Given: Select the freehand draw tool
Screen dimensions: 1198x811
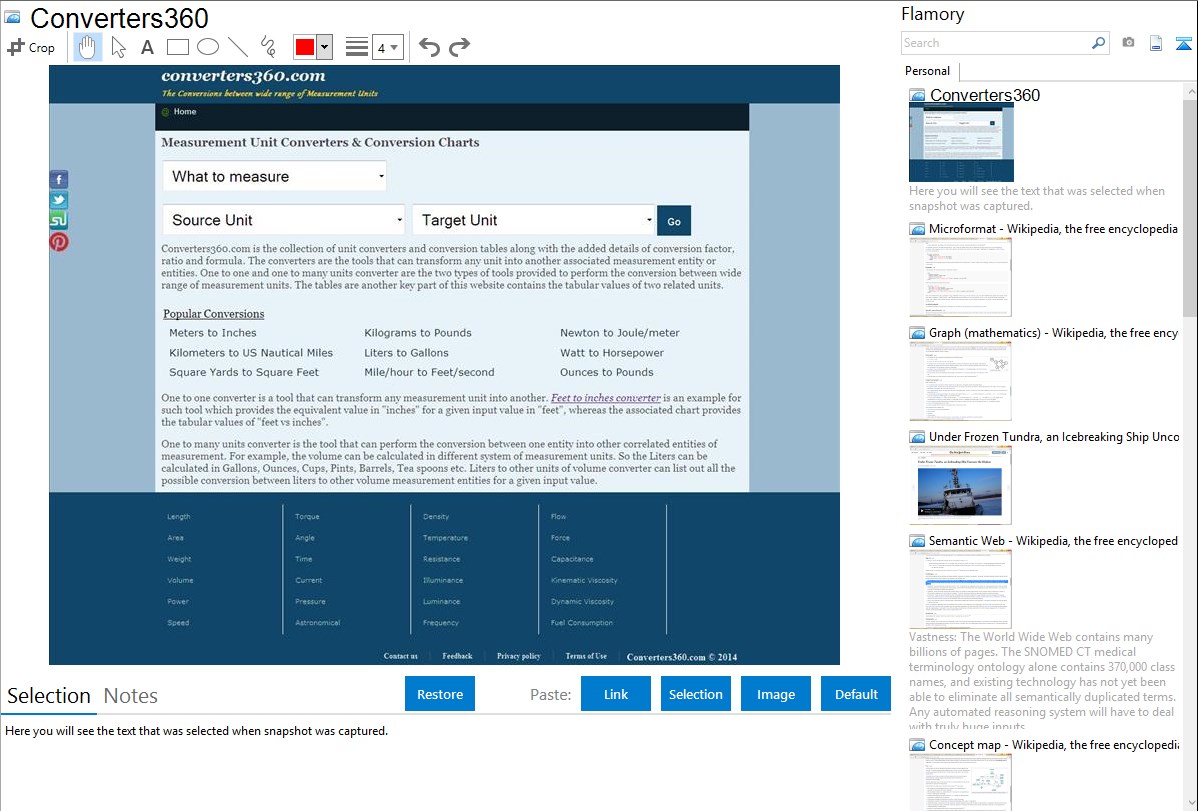Looking at the screenshot, I should tap(268, 47).
